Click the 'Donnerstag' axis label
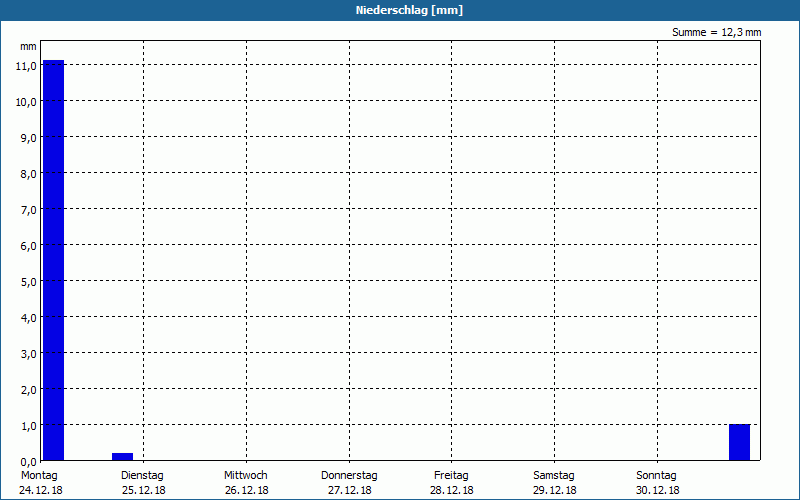The width and height of the screenshot is (800, 500). coord(349,476)
